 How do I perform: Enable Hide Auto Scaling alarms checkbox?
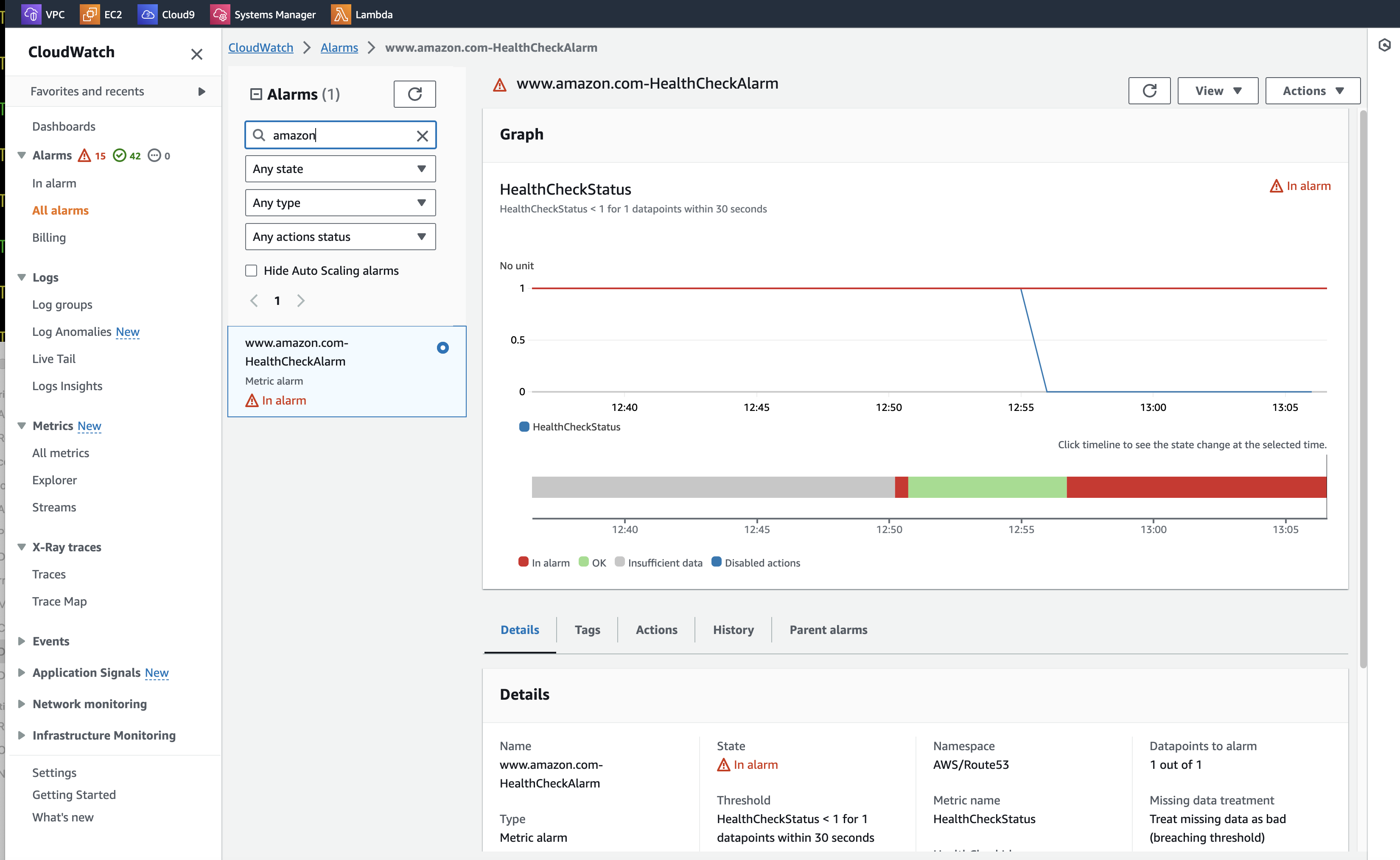(x=251, y=271)
